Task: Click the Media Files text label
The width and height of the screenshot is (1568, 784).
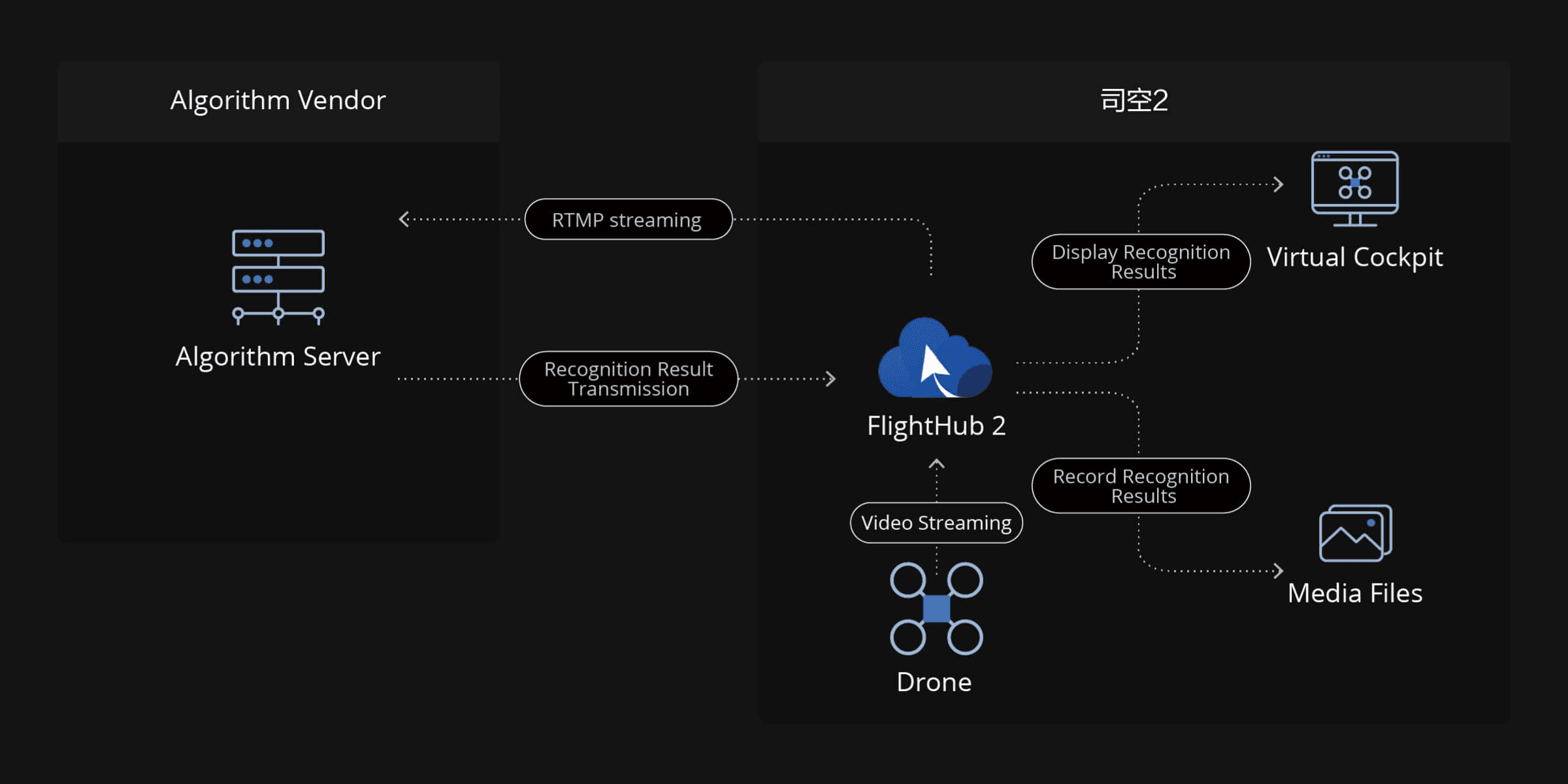Action: 1354,593
